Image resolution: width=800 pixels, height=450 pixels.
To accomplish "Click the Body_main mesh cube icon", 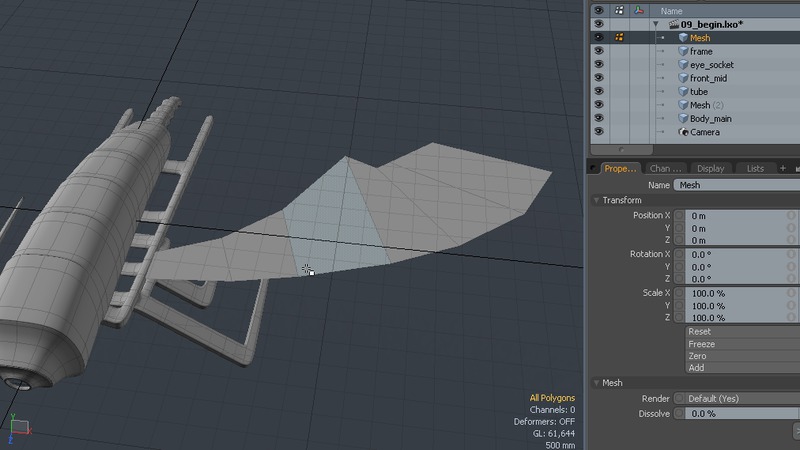I will [683, 119].
